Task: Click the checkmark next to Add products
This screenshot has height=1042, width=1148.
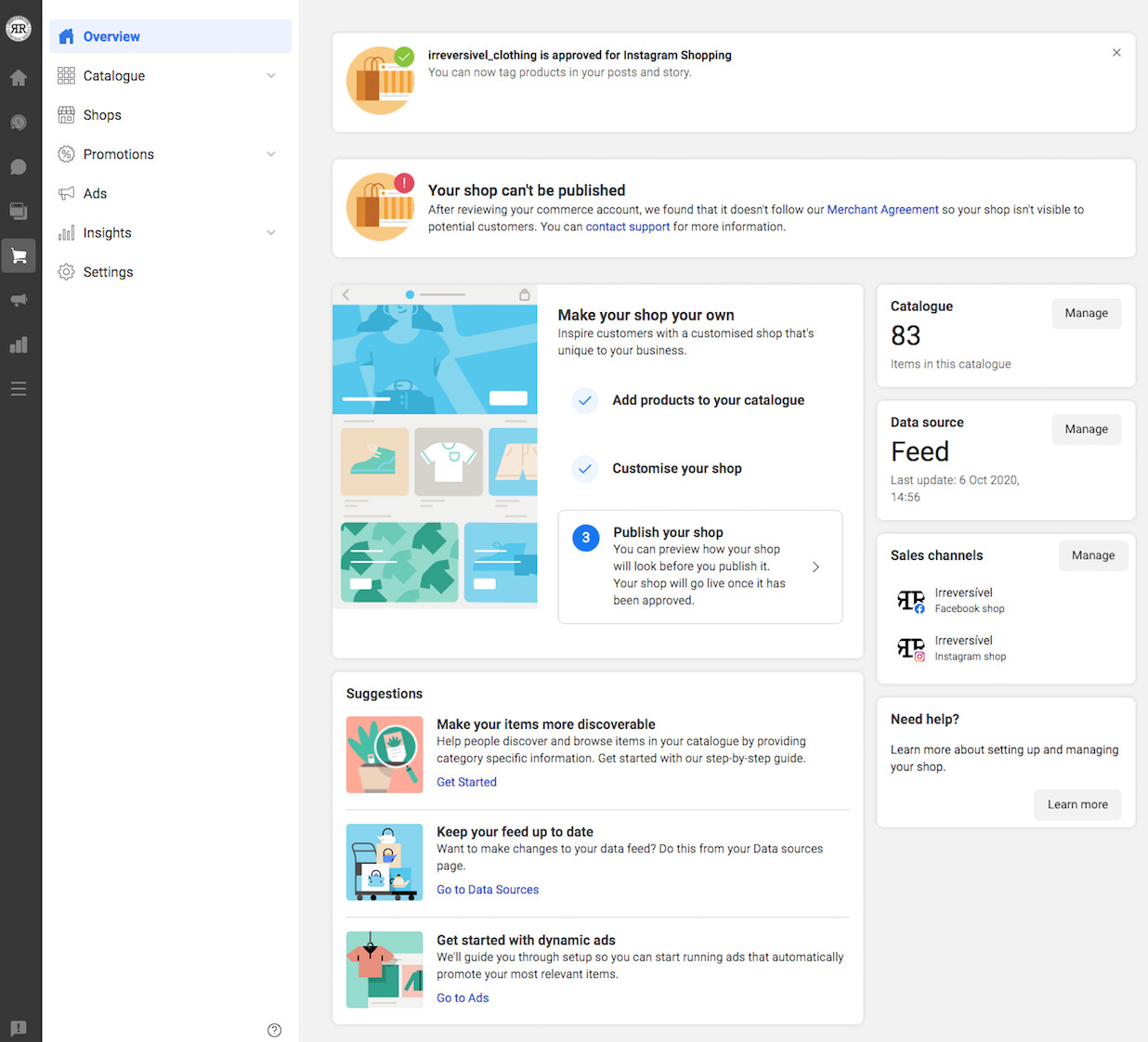Action: (585, 400)
